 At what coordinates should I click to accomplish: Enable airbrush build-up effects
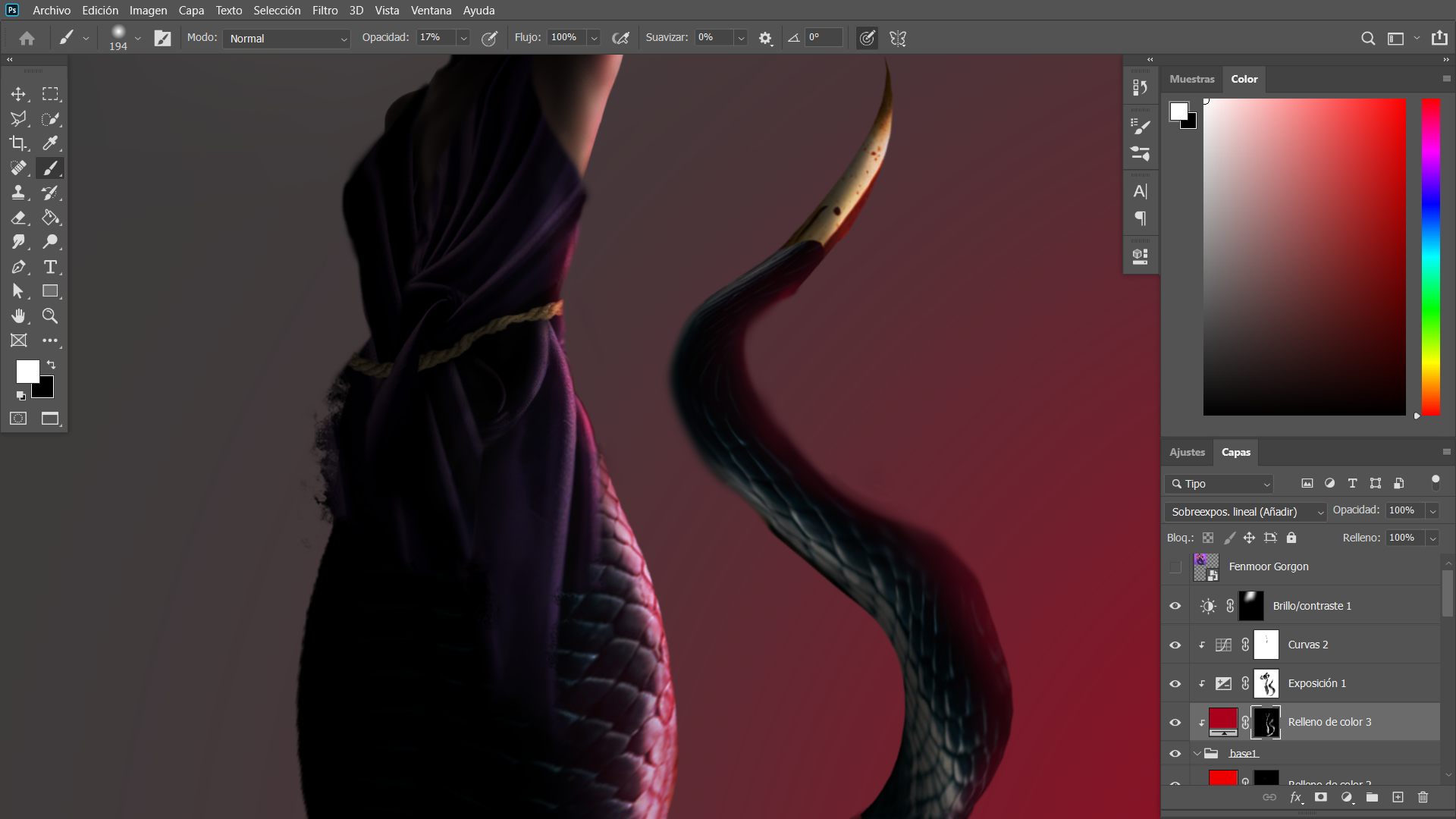[620, 38]
